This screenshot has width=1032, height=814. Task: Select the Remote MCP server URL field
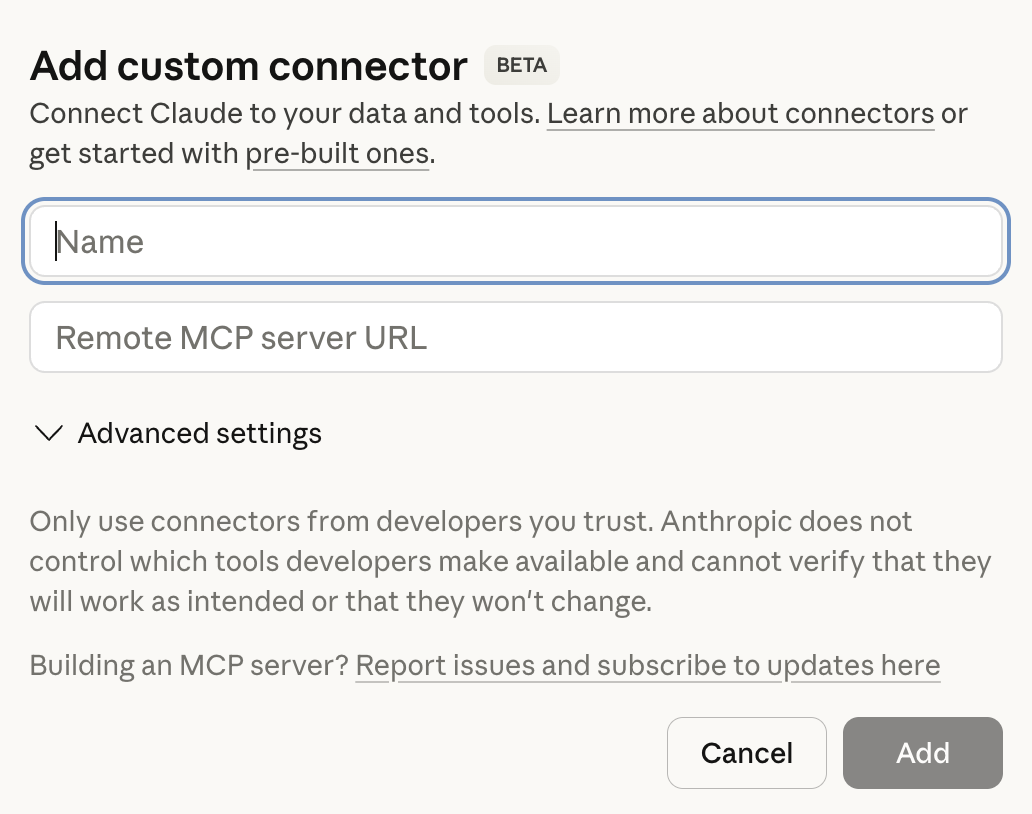click(x=516, y=337)
